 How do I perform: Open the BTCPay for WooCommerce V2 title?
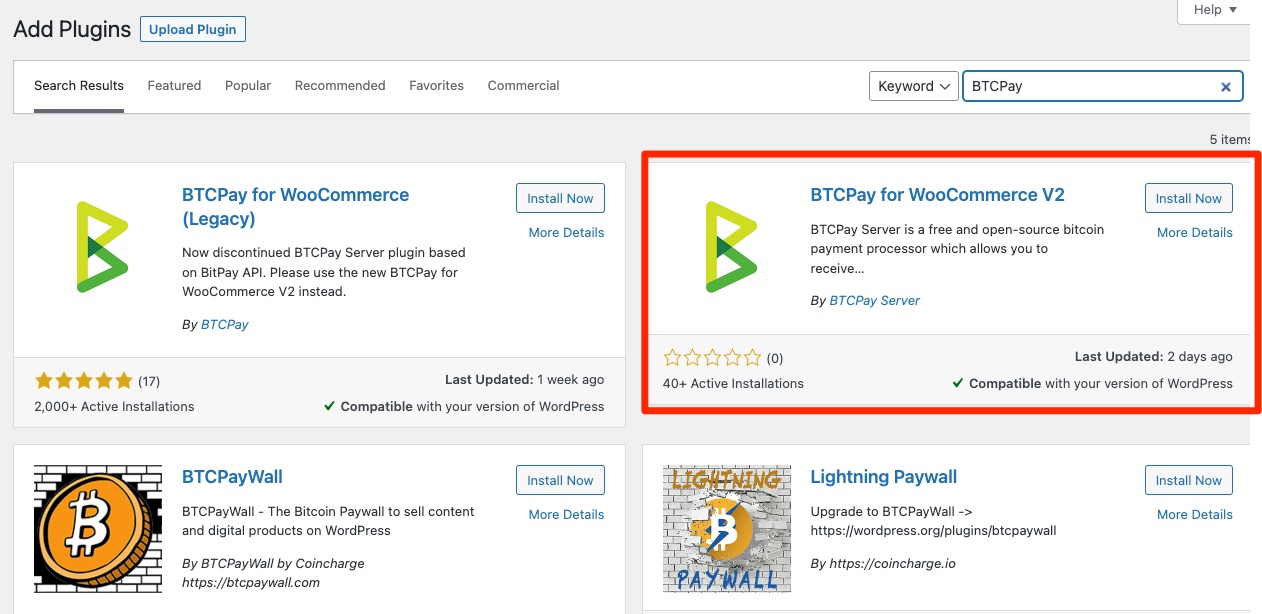(938, 195)
